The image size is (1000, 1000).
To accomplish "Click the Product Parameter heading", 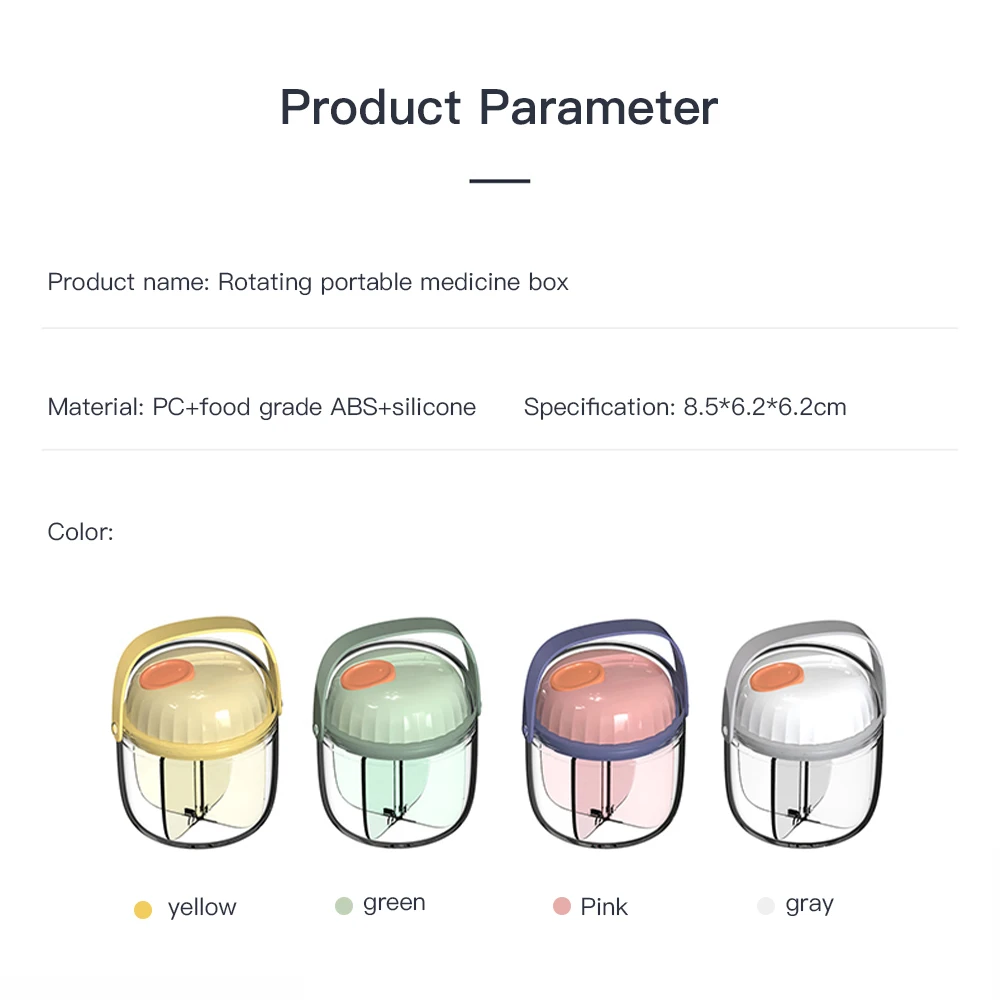I will pyautogui.click(x=499, y=107).
